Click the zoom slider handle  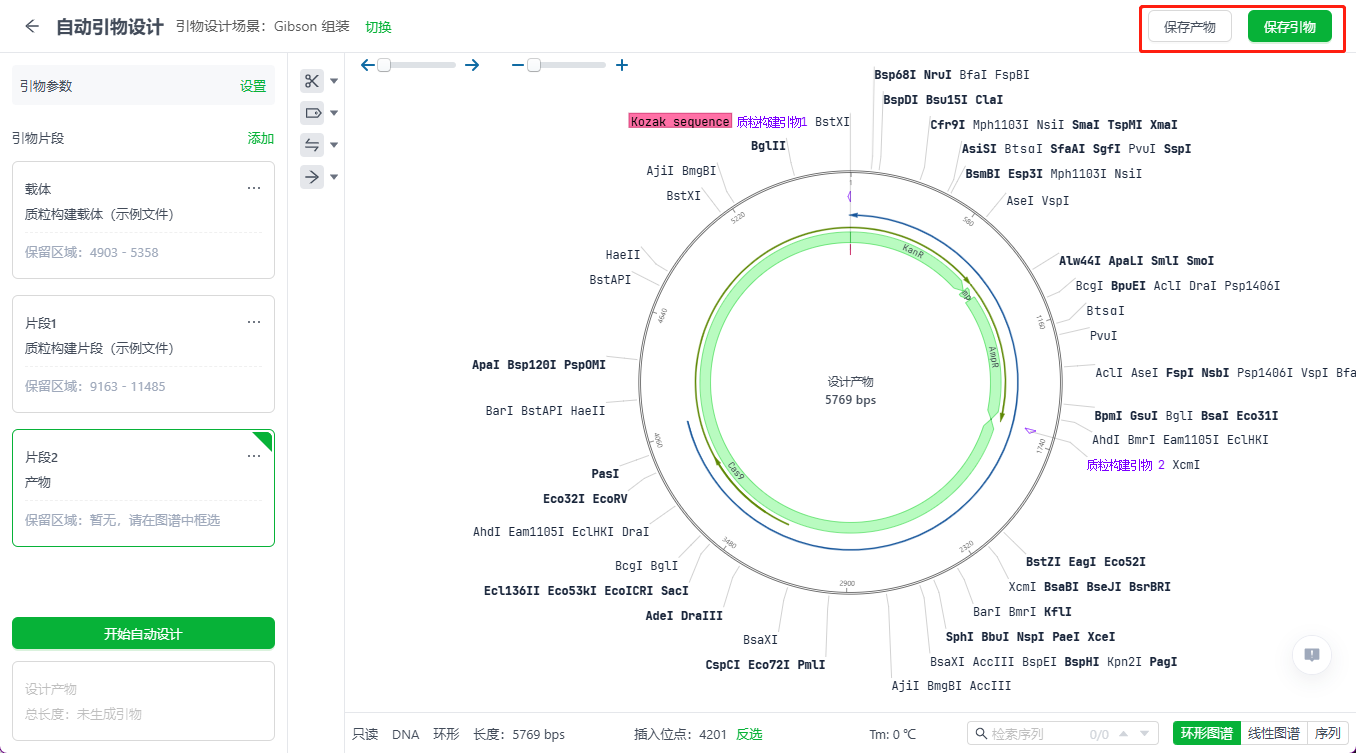[x=534, y=65]
